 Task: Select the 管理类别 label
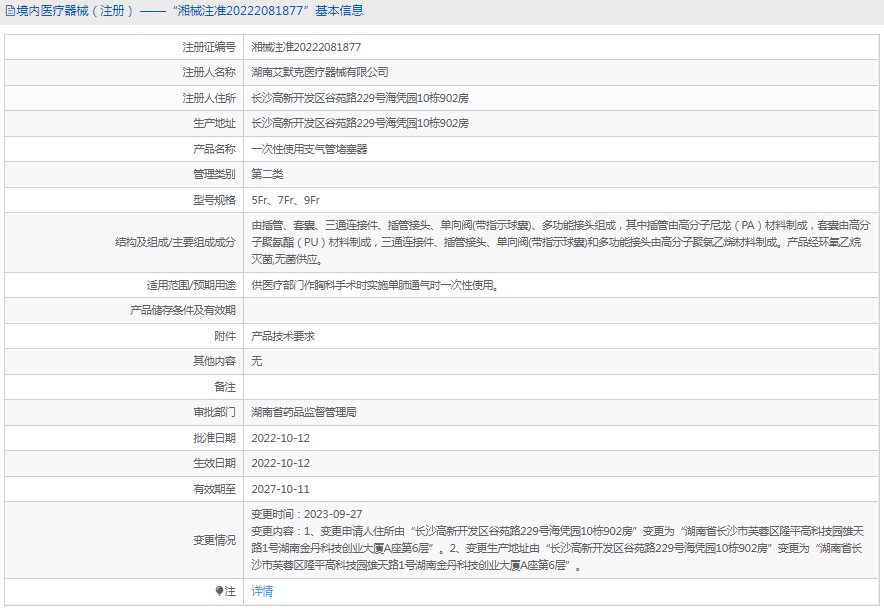point(214,174)
